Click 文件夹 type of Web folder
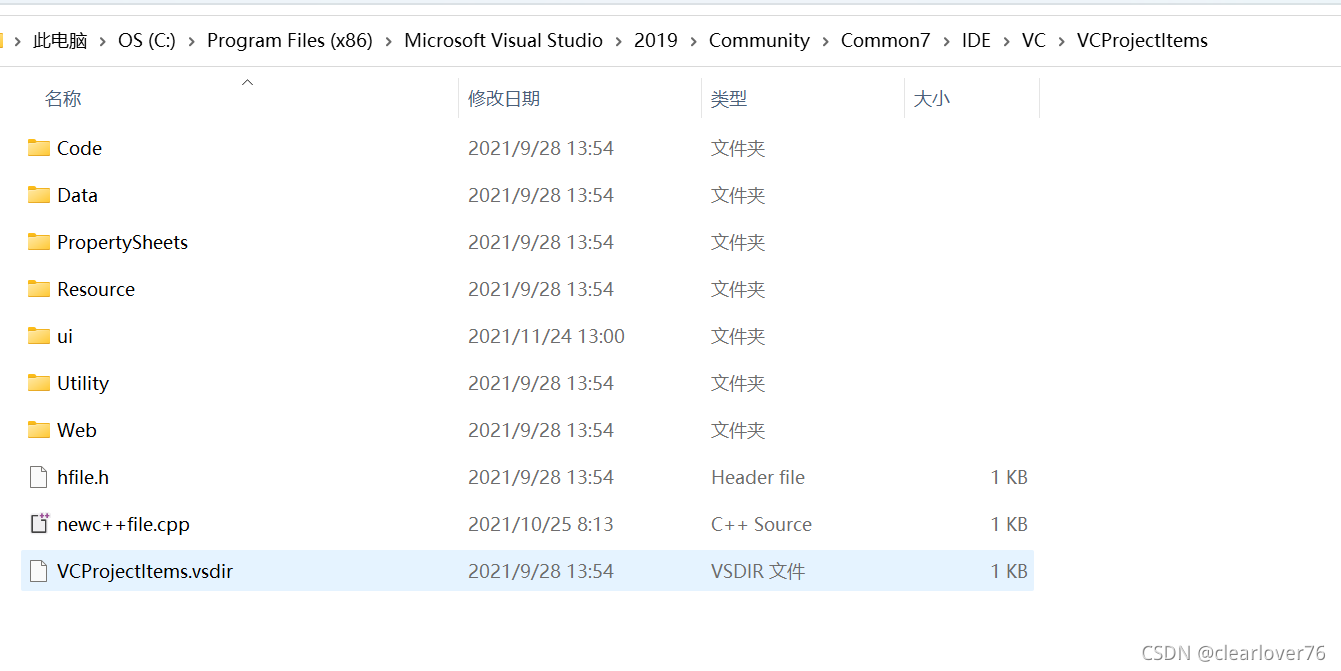The width and height of the screenshot is (1341, 671). click(x=738, y=430)
